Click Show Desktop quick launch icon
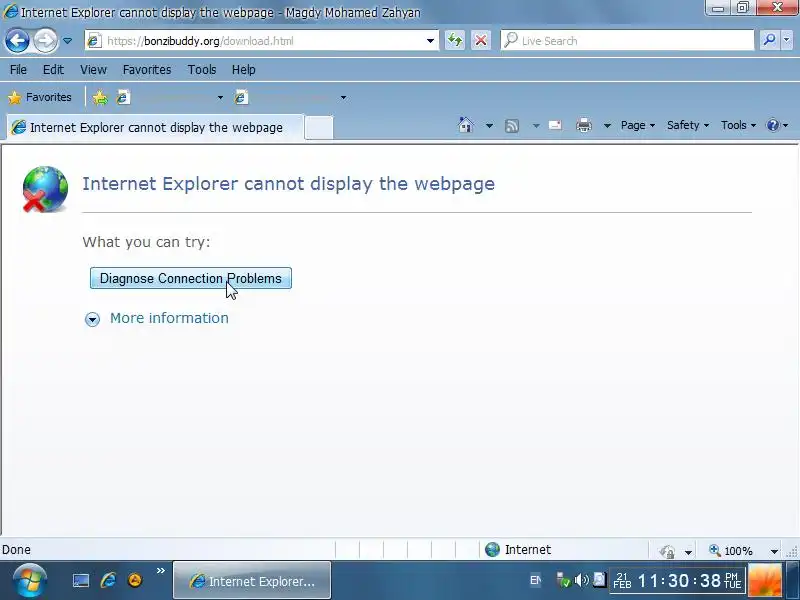Screen dimensions: 800x600 [x=81, y=581]
